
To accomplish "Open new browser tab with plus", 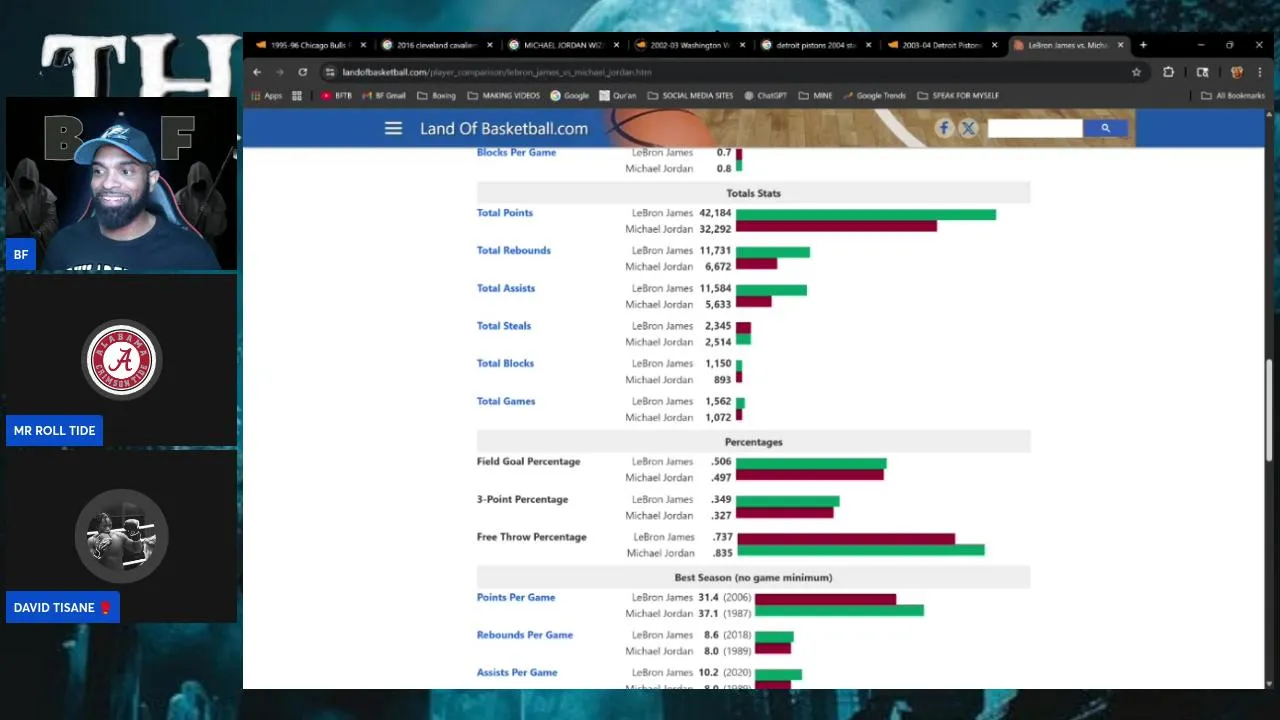I will [1143, 45].
